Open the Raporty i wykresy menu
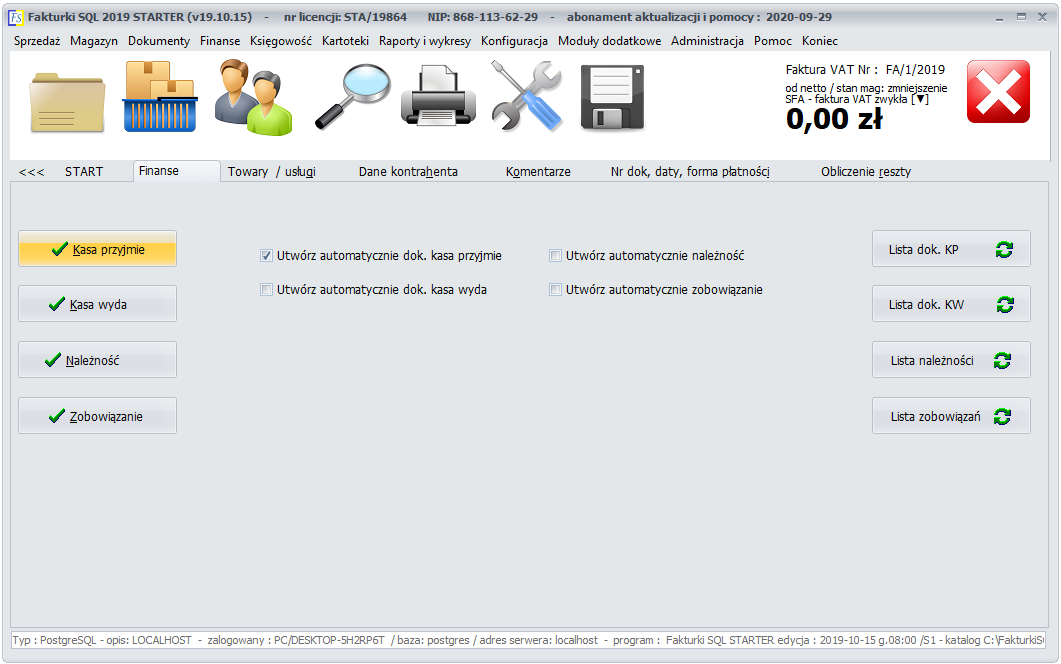 425,41
